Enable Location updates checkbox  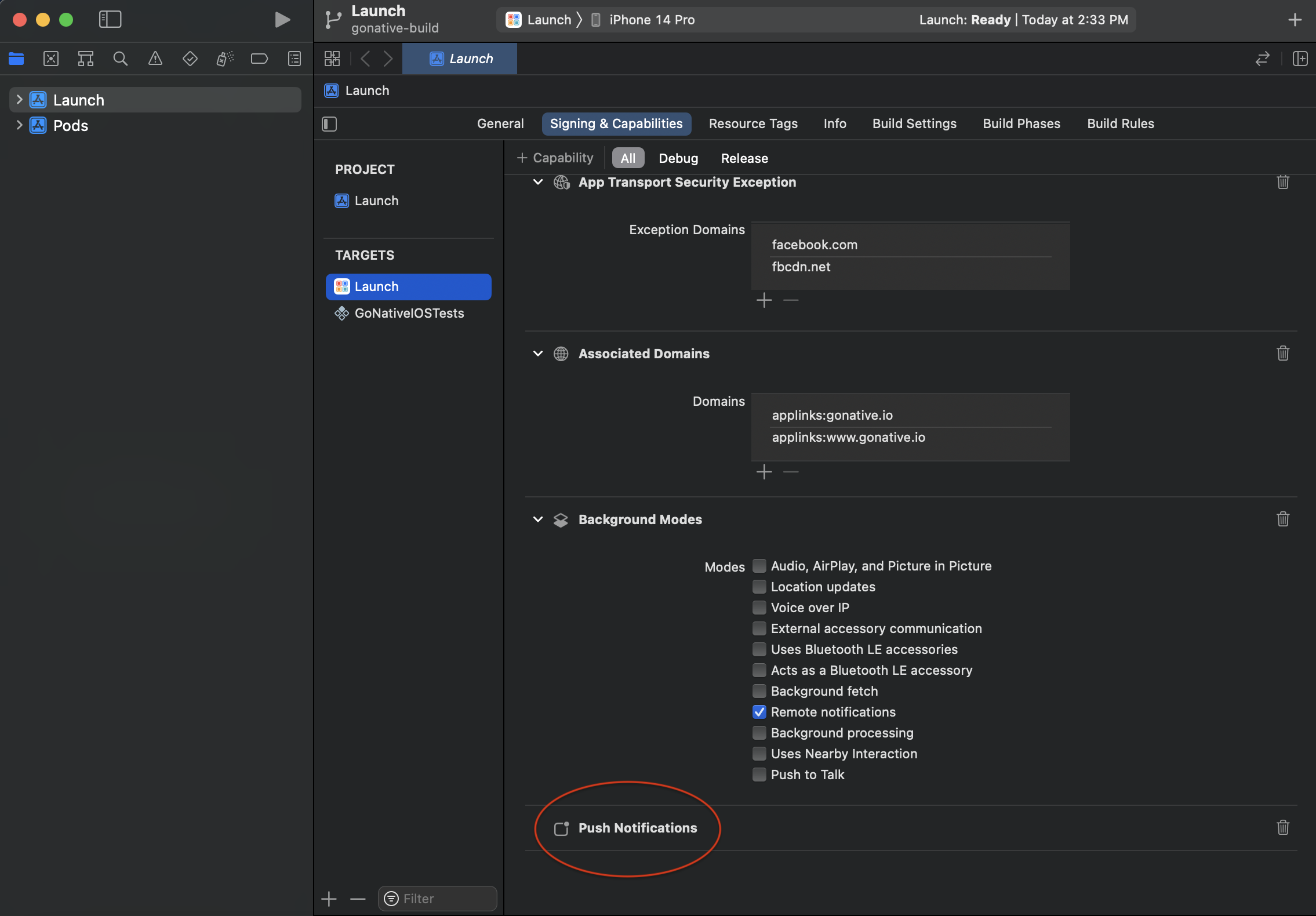[759, 587]
